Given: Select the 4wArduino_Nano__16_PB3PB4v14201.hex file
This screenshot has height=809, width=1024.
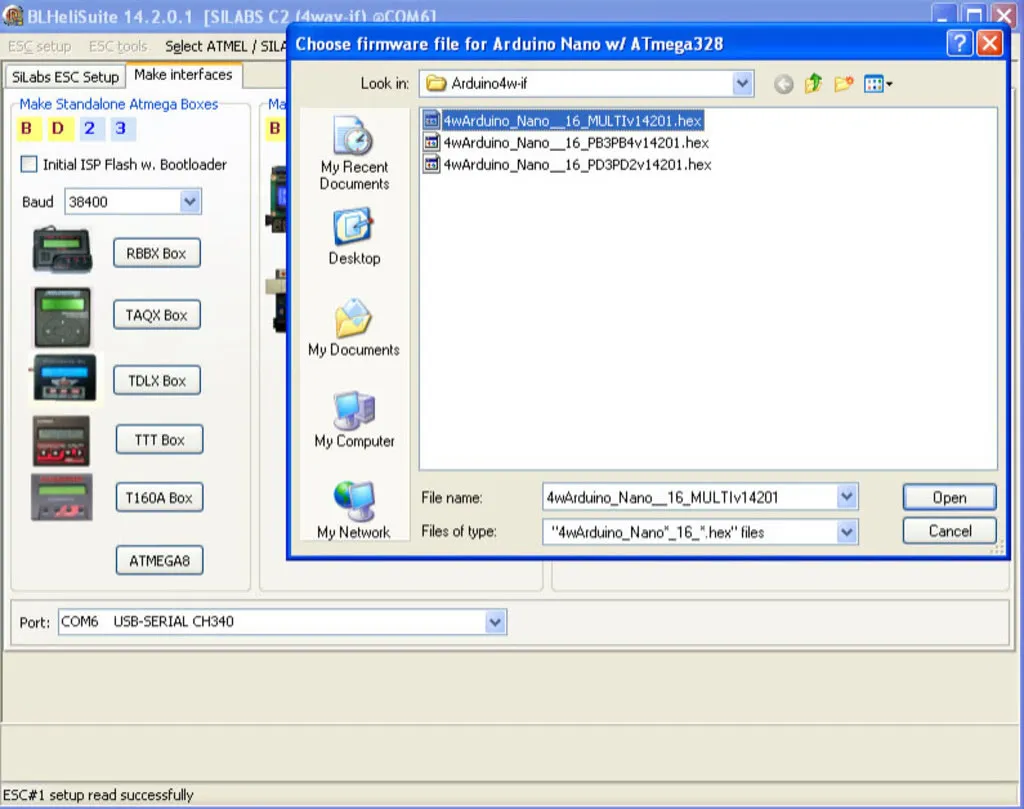Looking at the screenshot, I should coord(575,143).
